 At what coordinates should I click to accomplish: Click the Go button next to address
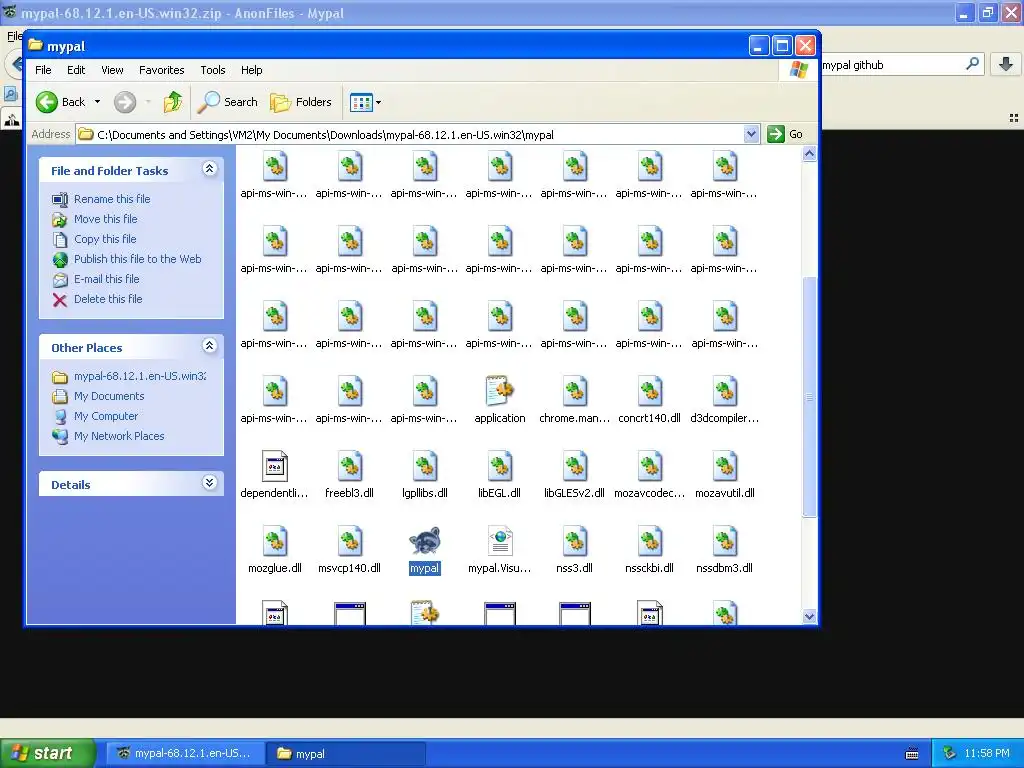pos(785,135)
